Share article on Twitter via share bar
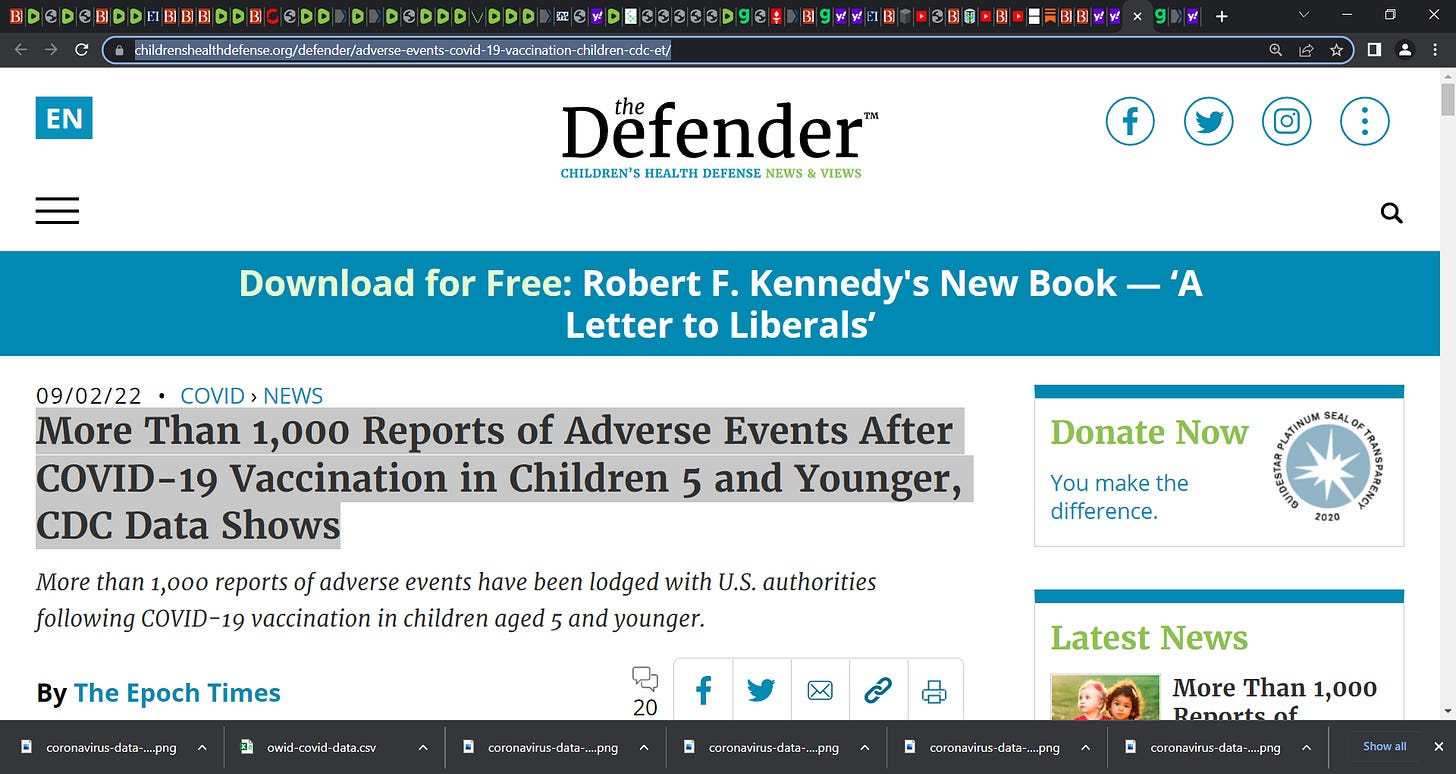The height and width of the screenshot is (774, 1456). [x=762, y=690]
